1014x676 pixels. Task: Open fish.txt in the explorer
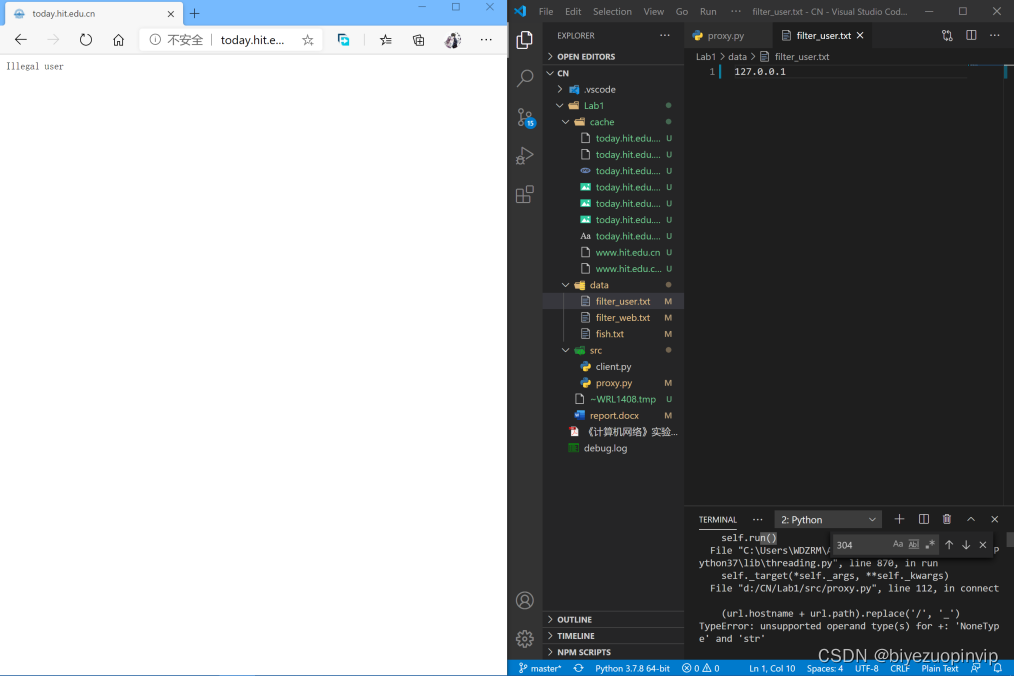click(613, 334)
